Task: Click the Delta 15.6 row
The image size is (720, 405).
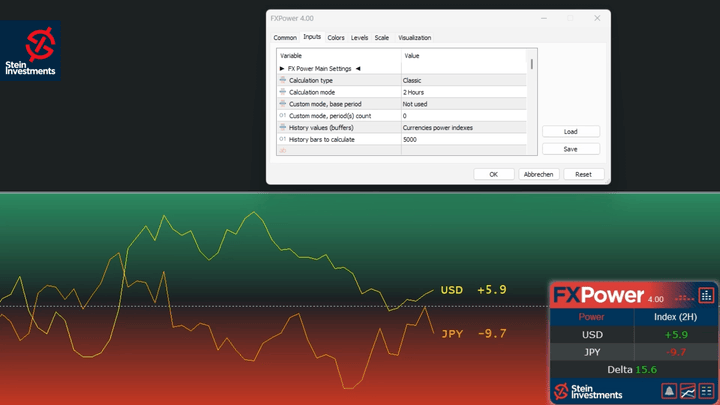Action: pos(632,370)
